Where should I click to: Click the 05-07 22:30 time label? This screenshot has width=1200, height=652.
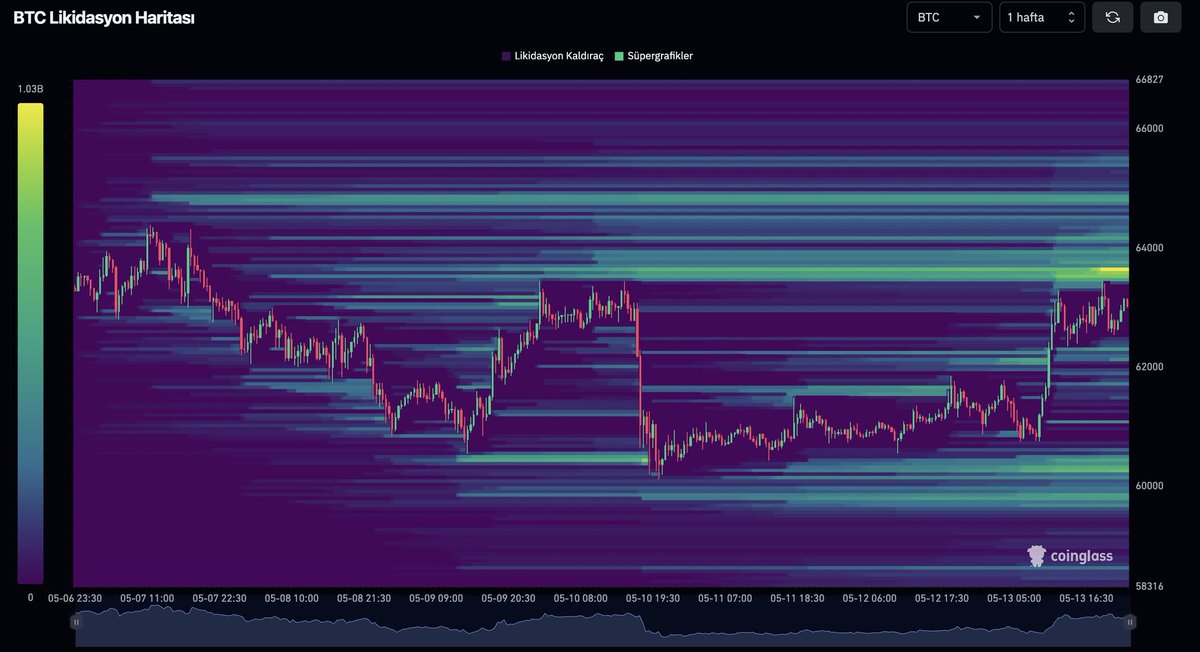click(219, 598)
